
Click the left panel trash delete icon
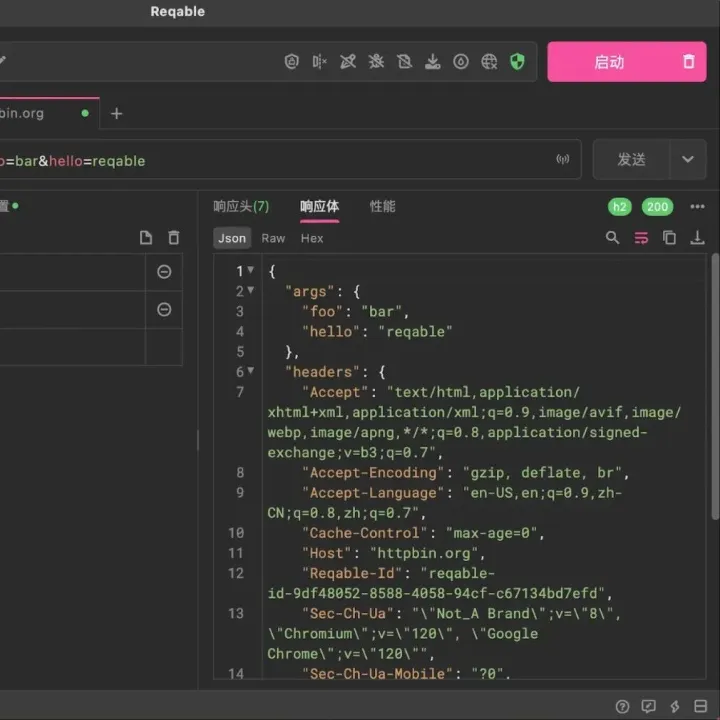(174, 237)
